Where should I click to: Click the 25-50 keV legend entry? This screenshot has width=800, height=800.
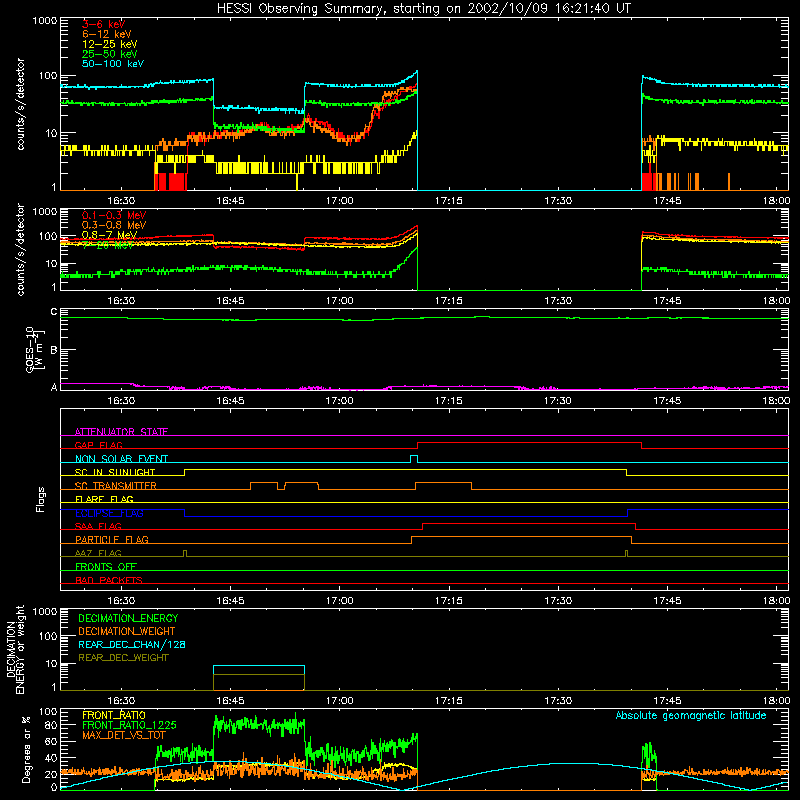pyautogui.click(x=110, y=54)
